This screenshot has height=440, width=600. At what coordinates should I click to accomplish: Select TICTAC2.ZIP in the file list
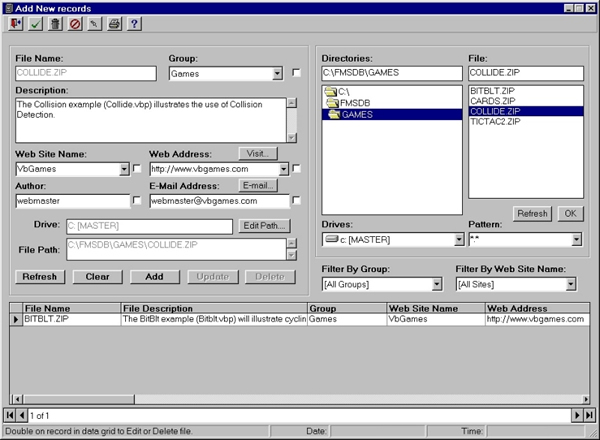point(491,123)
